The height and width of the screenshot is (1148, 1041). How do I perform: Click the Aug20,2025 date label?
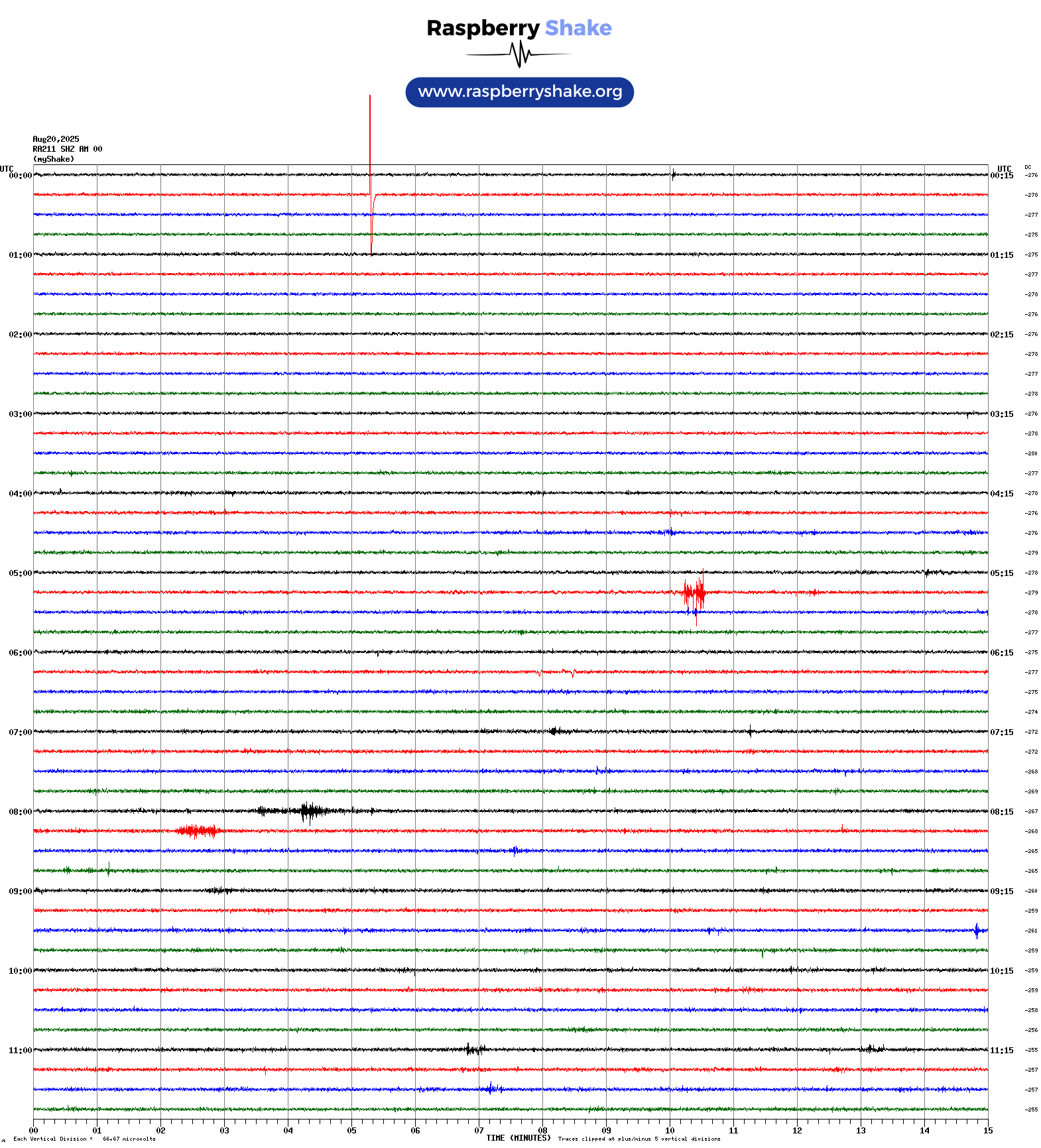coord(56,139)
